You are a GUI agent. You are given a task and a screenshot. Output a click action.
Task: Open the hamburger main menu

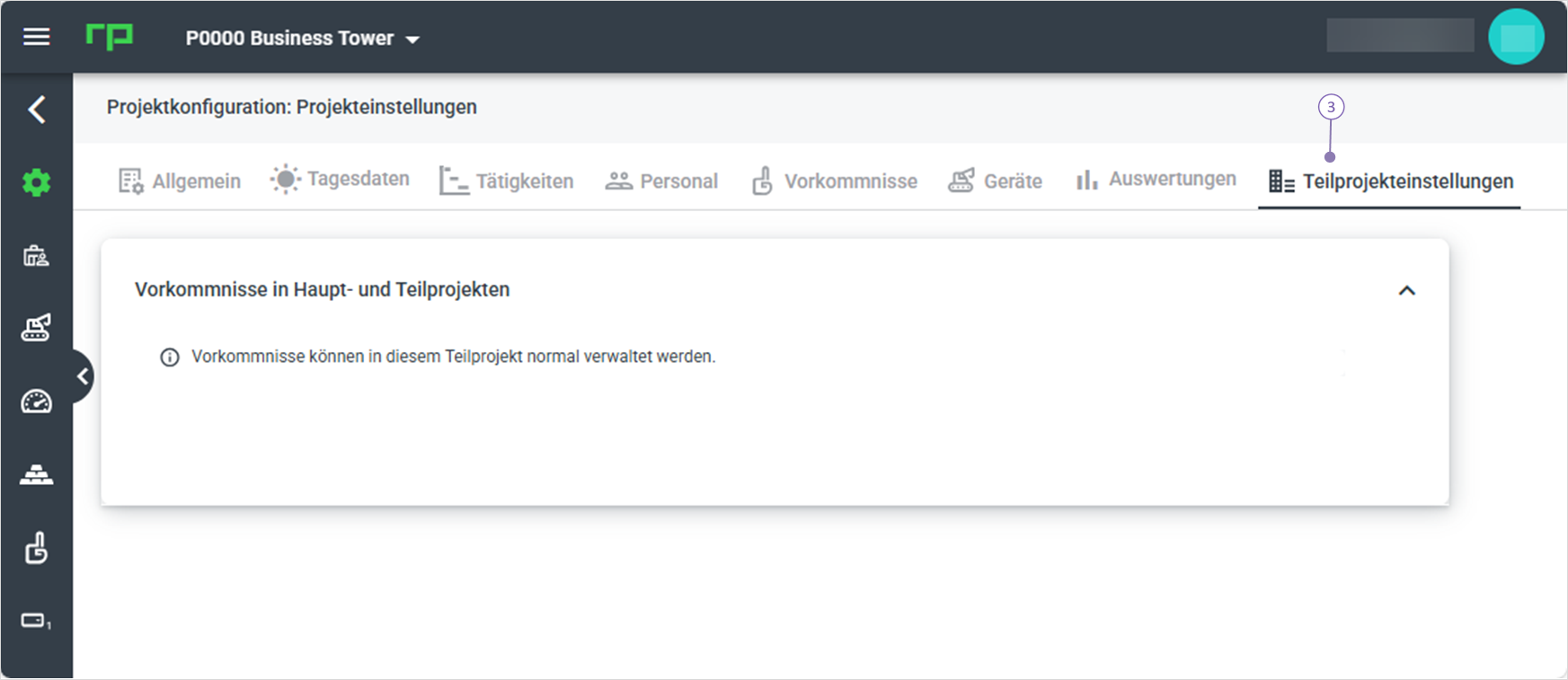point(37,37)
